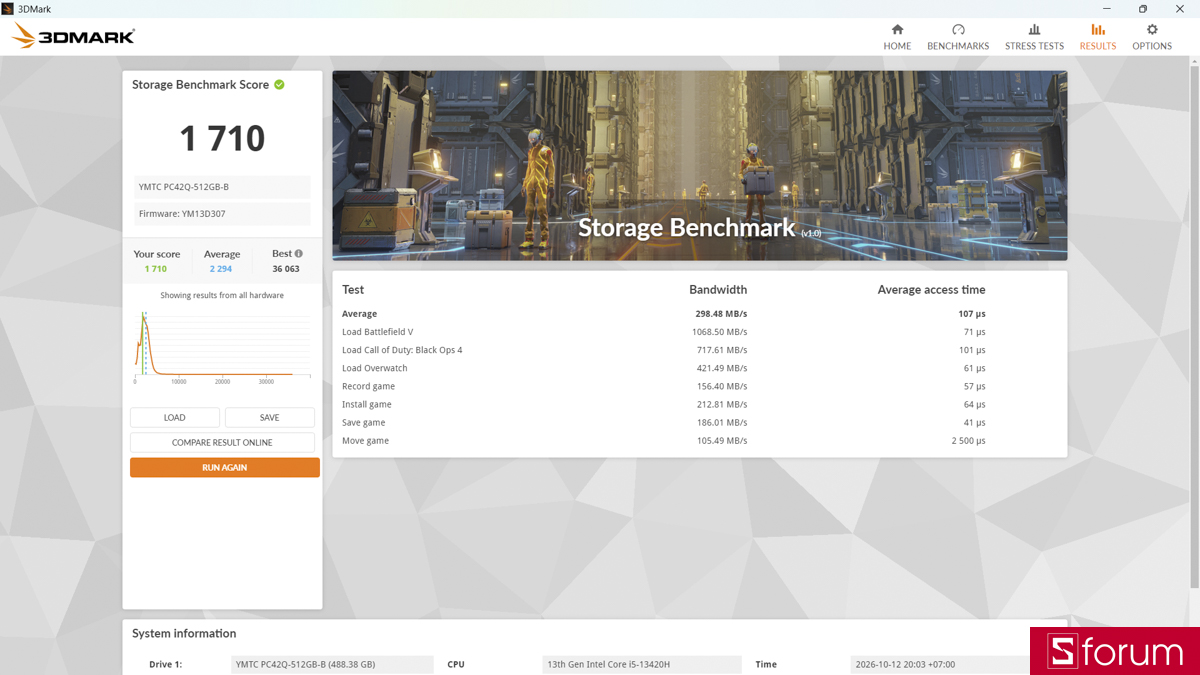Click the Drive 1 field in System information
The image size is (1200, 675).
332,664
